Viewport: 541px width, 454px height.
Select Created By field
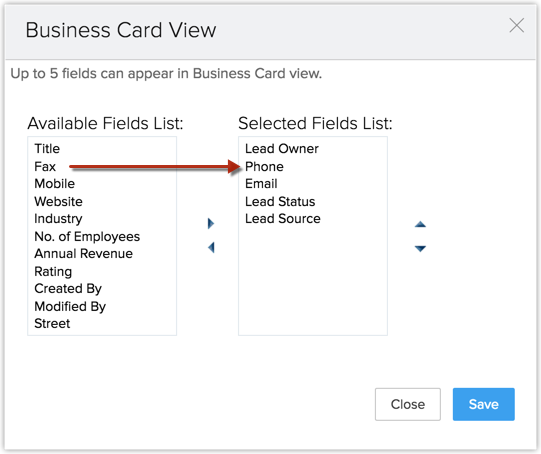[68, 288]
